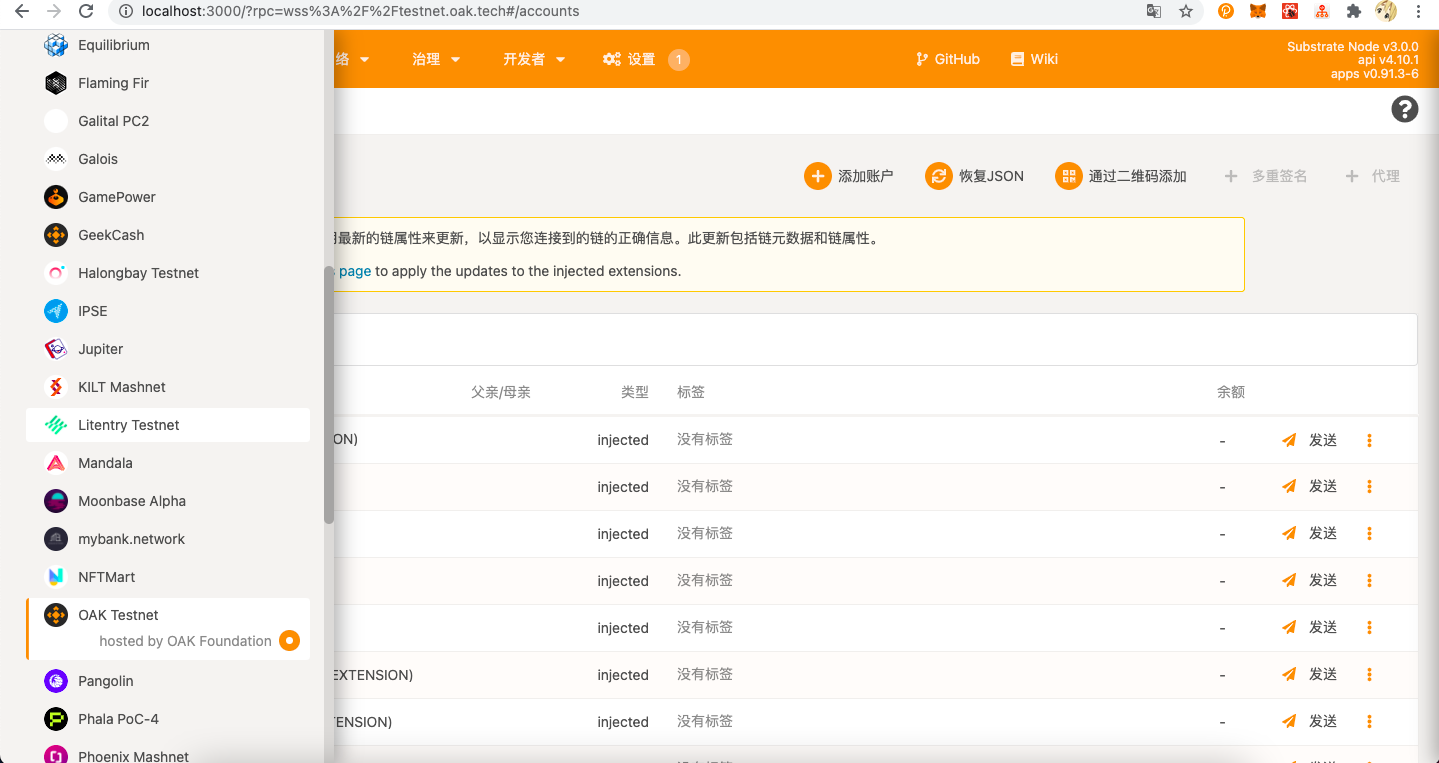The width and height of the screenshot is (1439, 763).
Task: Open the Chrome three-dot menu
Action: coord(1418,11)
